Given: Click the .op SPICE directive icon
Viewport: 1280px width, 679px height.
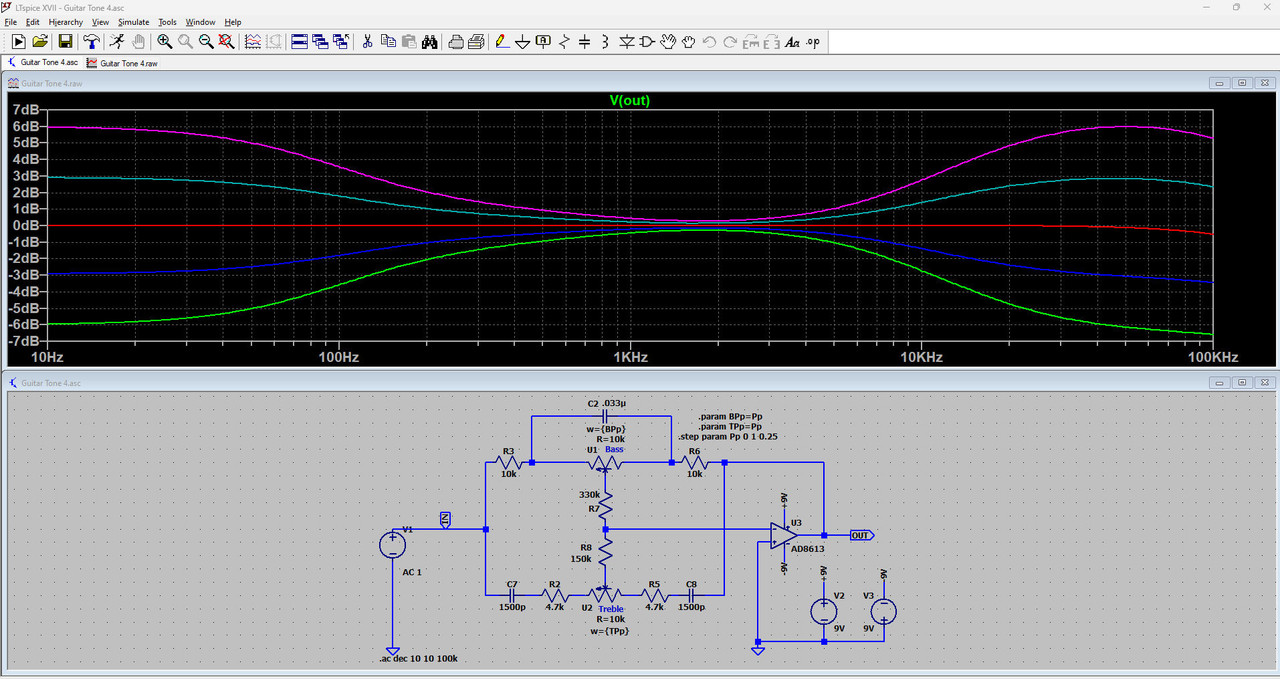Looking at the screenshot, I should click(x=813, y=41).
